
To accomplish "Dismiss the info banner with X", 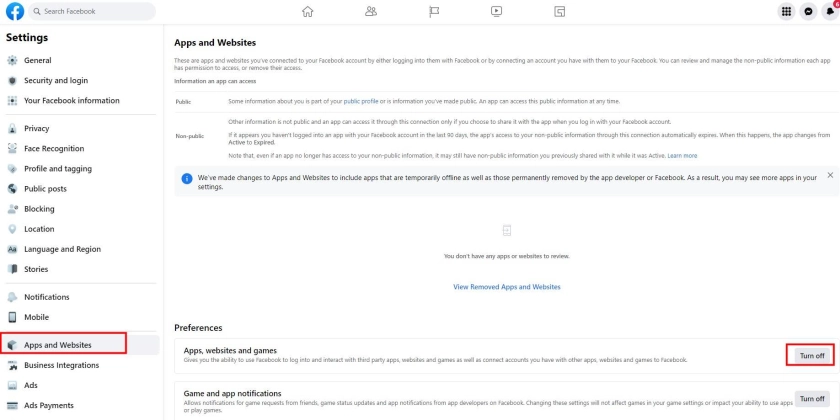I will pos(833,176).
